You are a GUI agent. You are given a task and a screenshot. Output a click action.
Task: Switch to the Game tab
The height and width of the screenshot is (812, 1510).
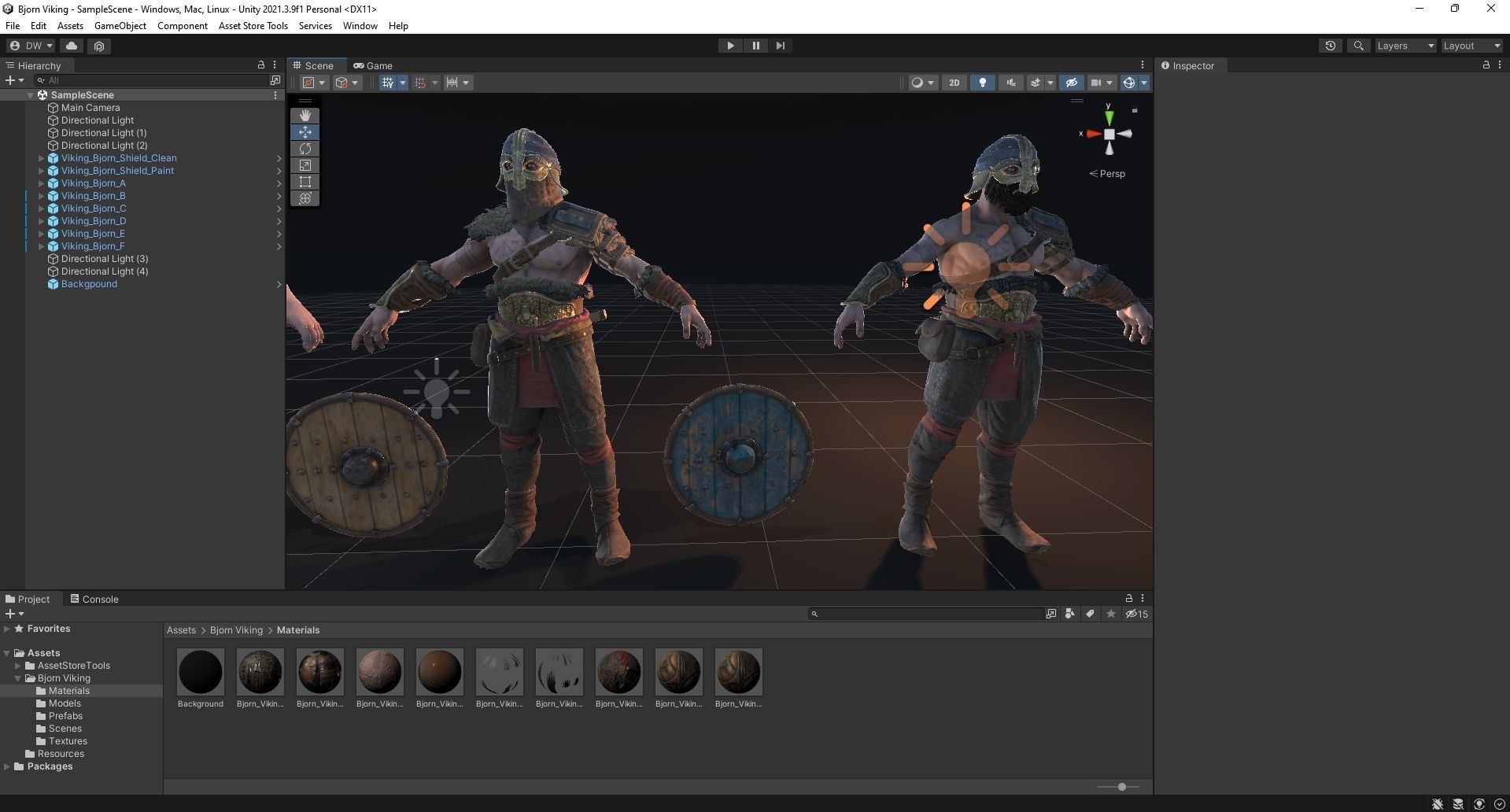pyautogui.click(x=373, y=65)
